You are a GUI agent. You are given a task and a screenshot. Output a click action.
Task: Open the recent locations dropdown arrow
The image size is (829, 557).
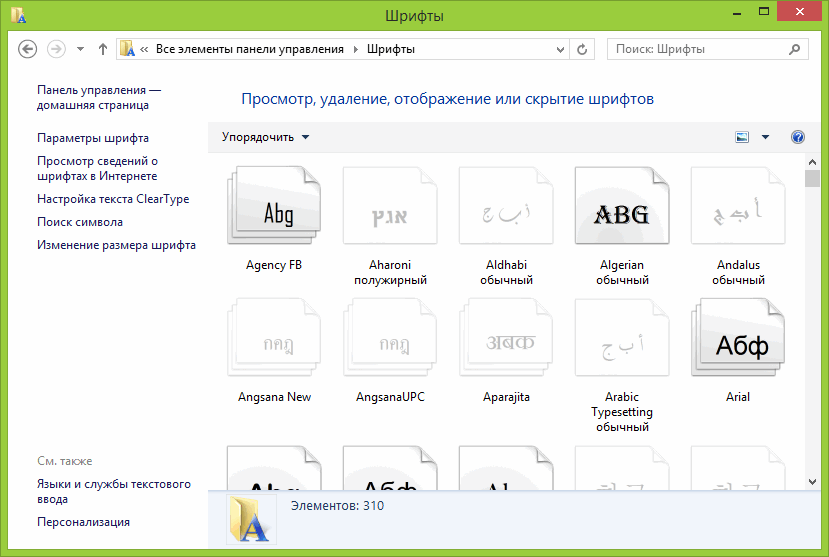[x=80, y=49]
